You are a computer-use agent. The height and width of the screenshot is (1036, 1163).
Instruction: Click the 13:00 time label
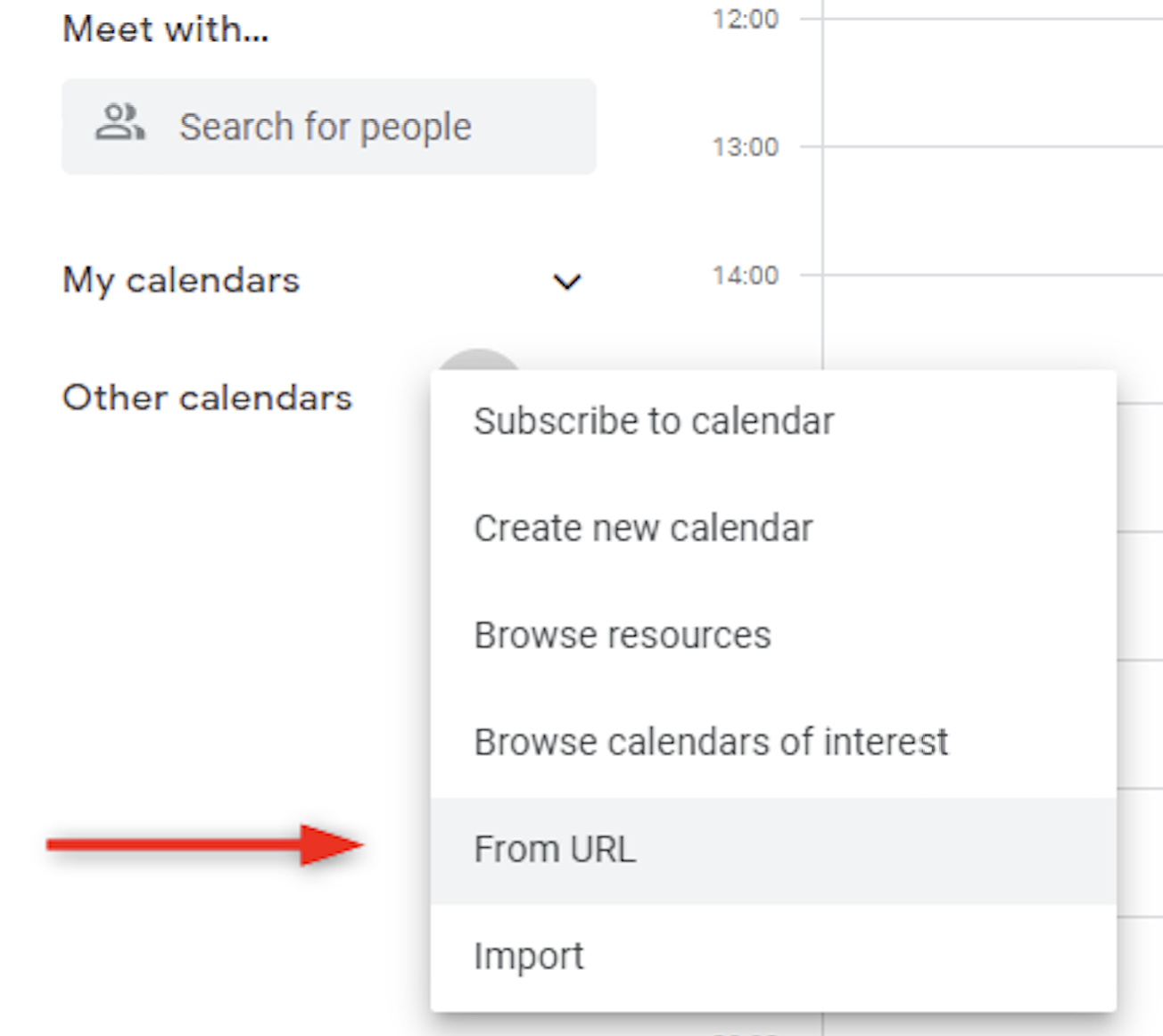click(746, 147)
